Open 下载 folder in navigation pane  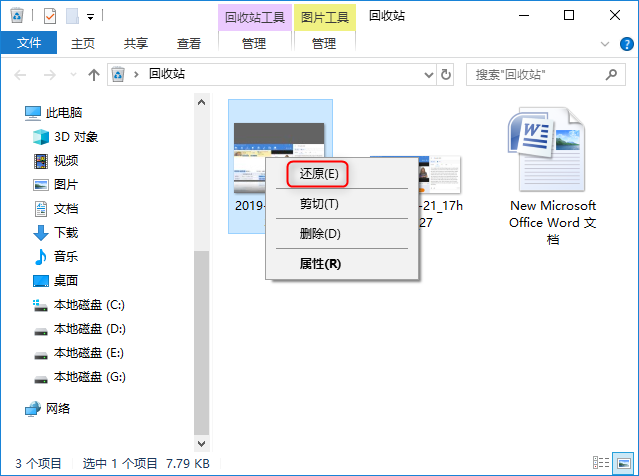click(66, 233)
